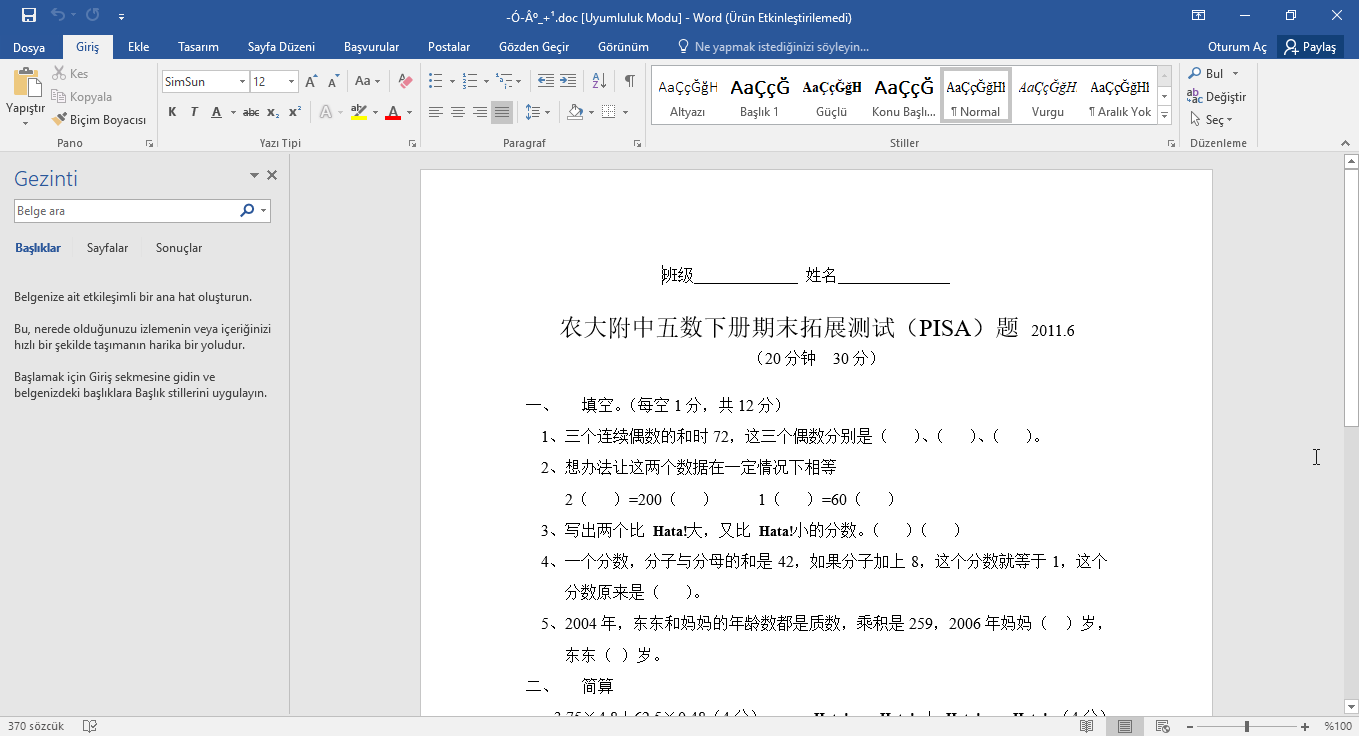Viewport: 1359px width, 736px height.
Task: Apply the Başlık 1 heading style
Action: (759, 96)
